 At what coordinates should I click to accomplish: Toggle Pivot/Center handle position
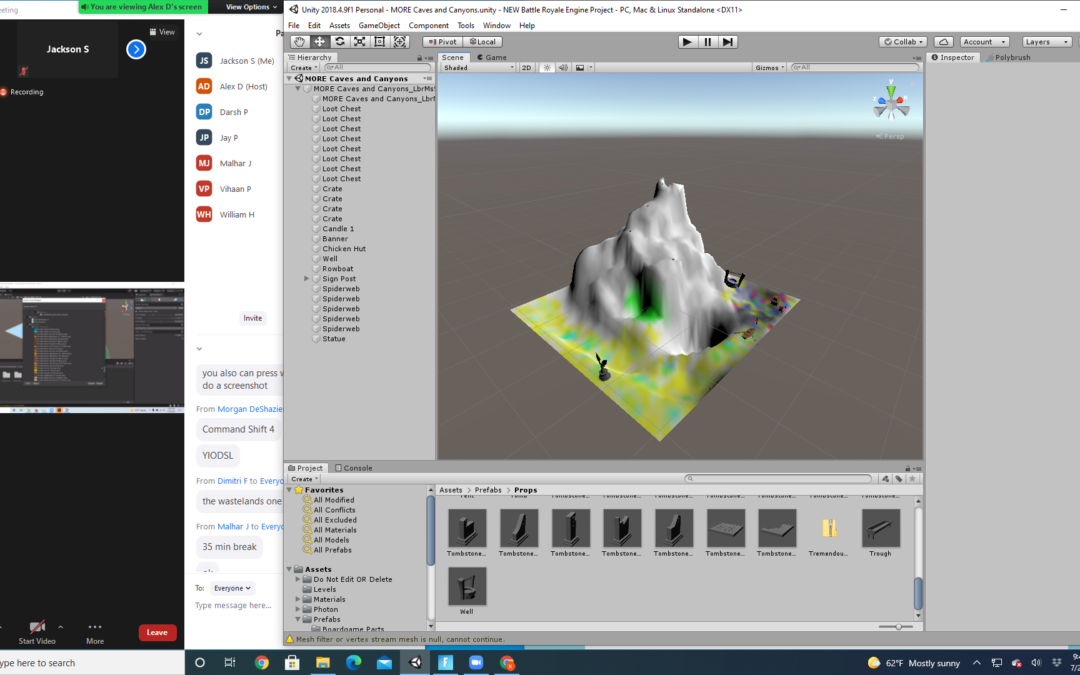click(442, 42)
